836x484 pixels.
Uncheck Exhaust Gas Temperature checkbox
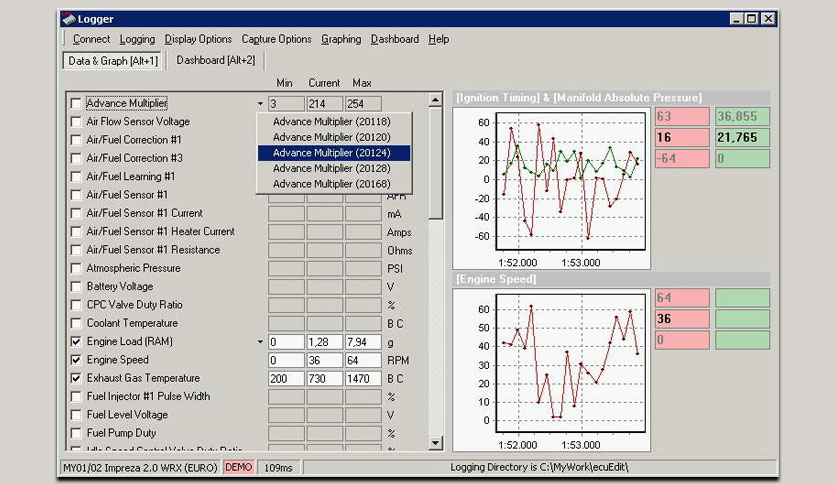coord(76,378)
